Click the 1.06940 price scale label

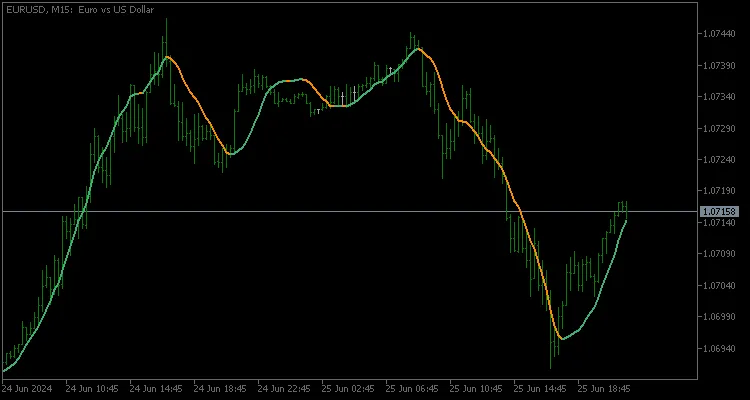coord(720,349)
